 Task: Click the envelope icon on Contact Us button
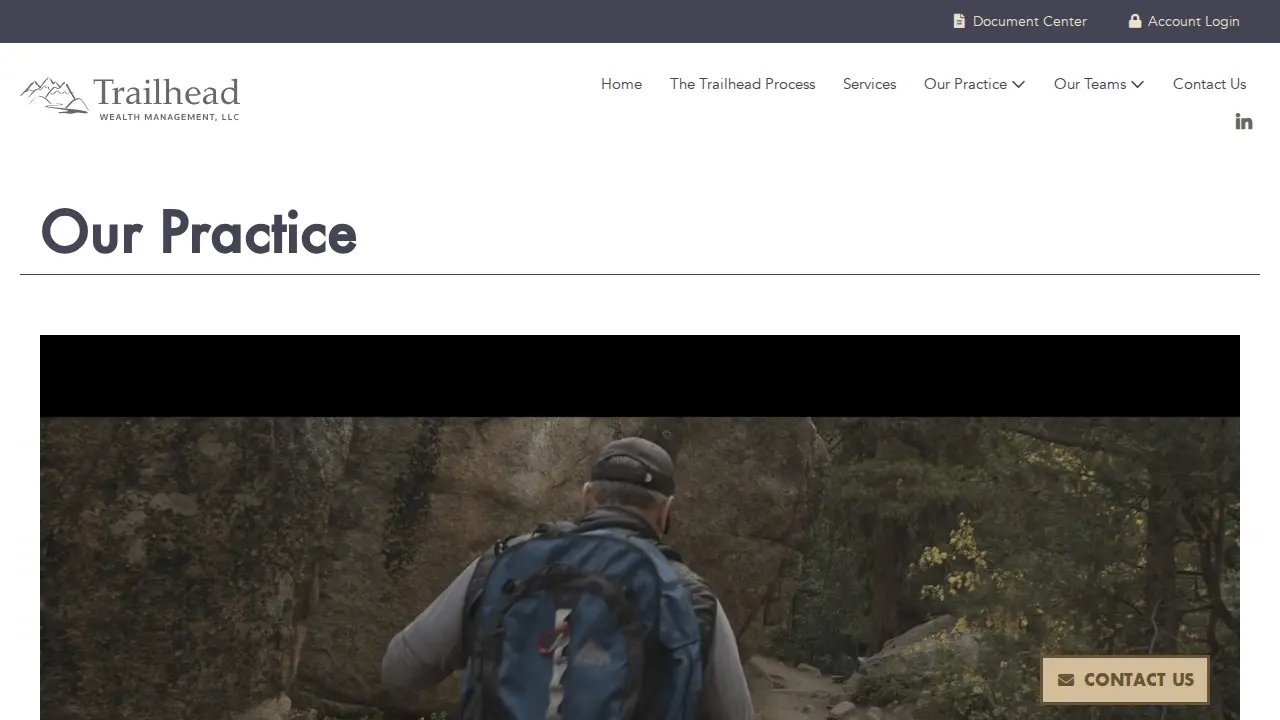1066,680
